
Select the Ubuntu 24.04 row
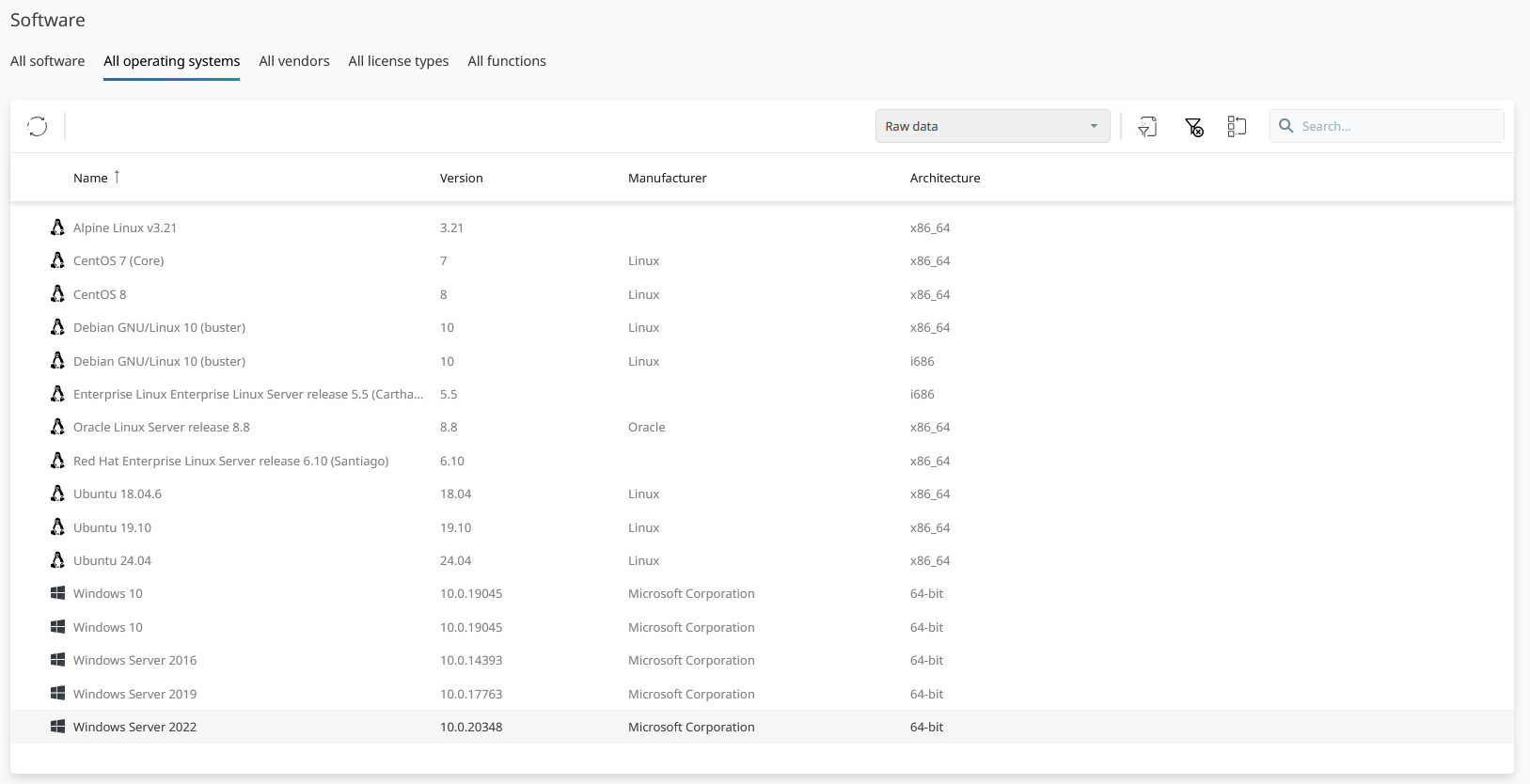tap(112, 560)
